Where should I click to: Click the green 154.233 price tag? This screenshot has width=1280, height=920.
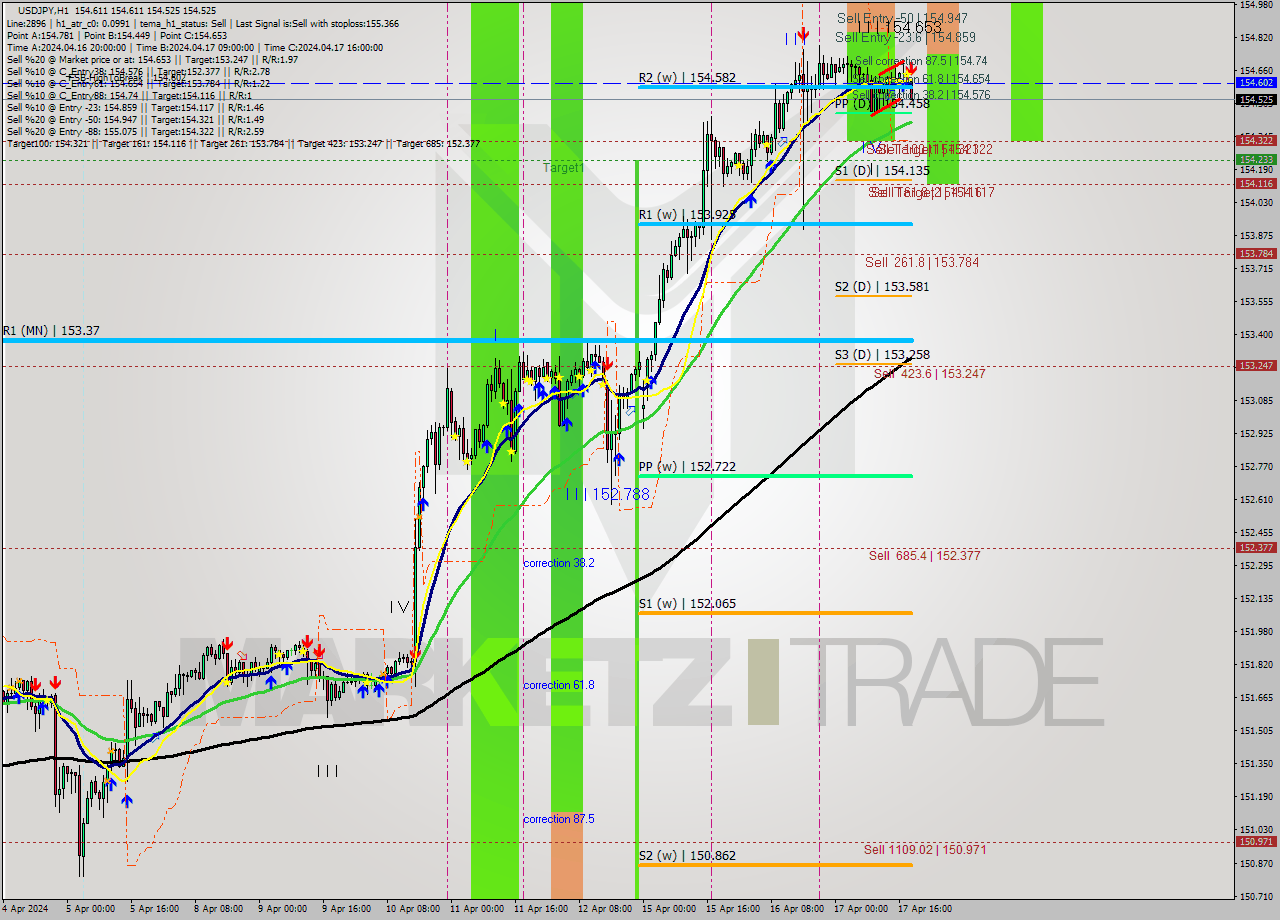click(1256, 159)
